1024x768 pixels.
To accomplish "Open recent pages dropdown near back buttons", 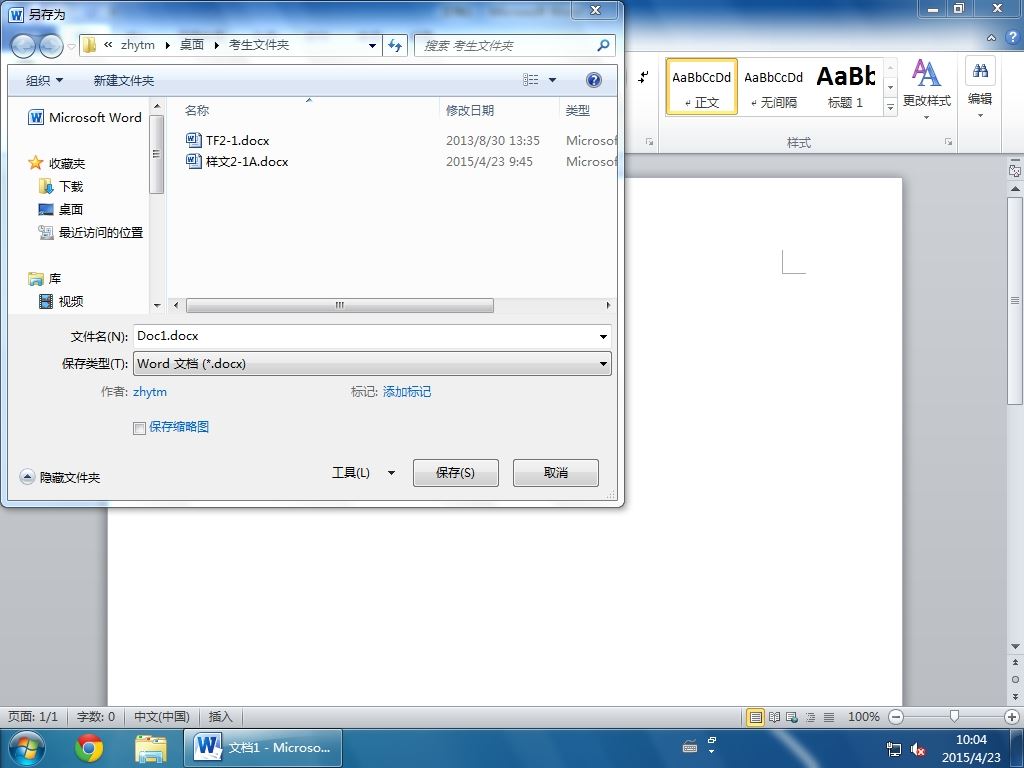I will click(71, 46).
